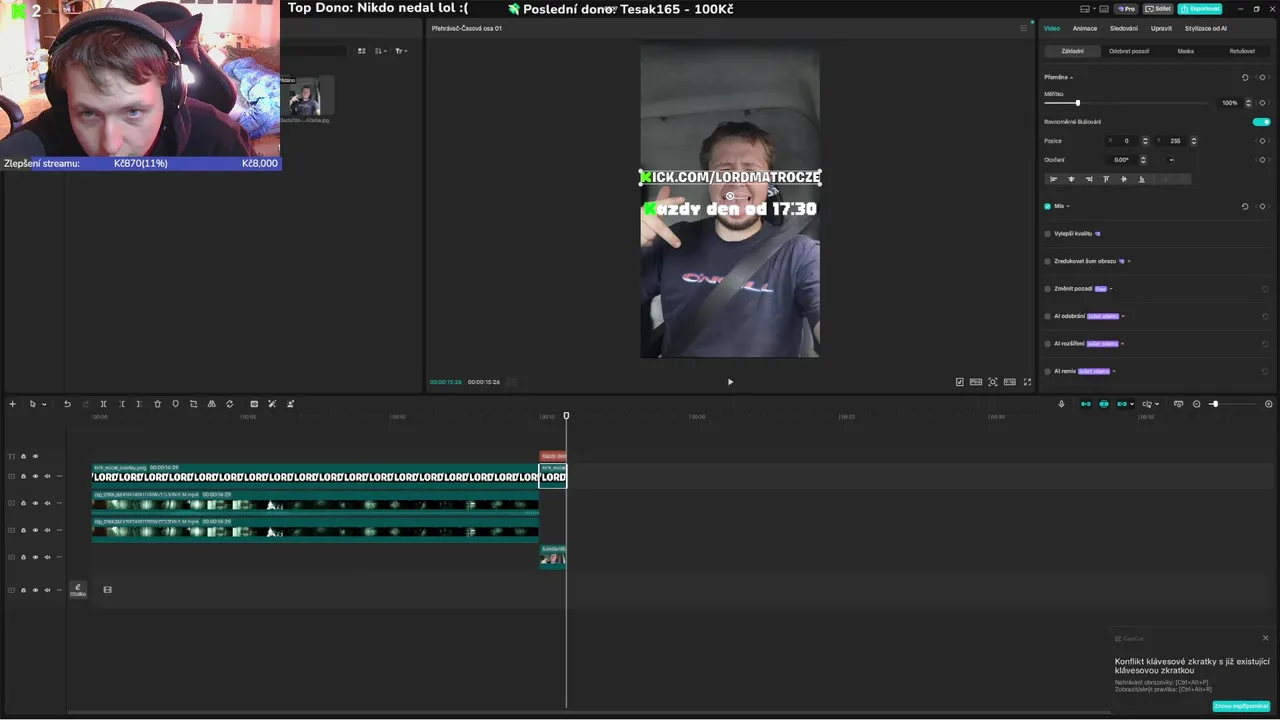Switch to the Upravit tab
The width and height of the screenshot is (1280, 720).
point(1161,28)
